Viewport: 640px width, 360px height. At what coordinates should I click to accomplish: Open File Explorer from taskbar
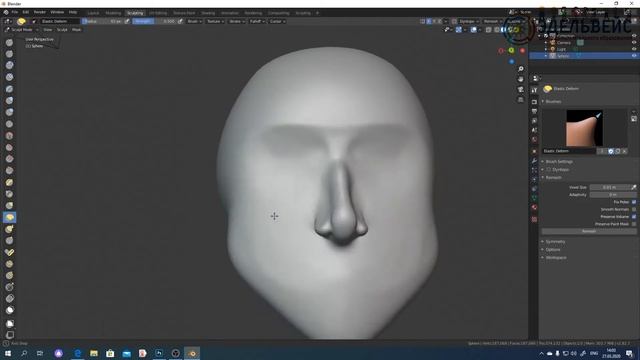pyautogui.click(x=94, y=353)
